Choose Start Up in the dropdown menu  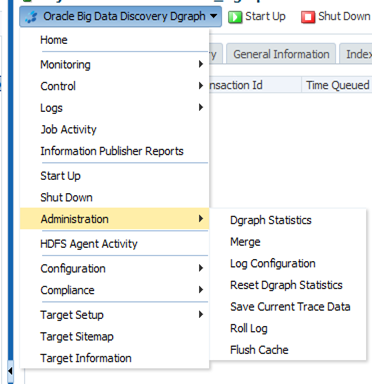(114, 176)
